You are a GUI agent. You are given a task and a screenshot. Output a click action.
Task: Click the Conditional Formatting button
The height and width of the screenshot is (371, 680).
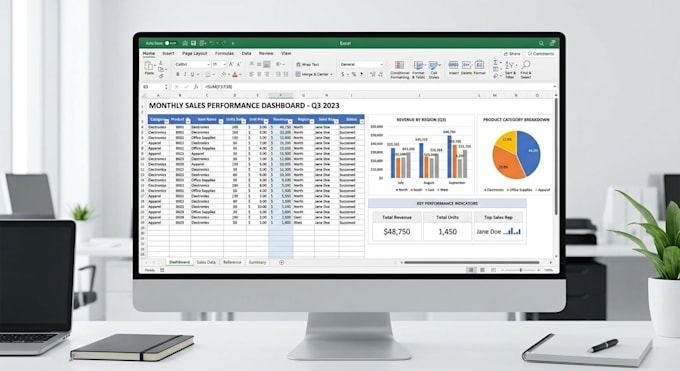coord(399,70)
